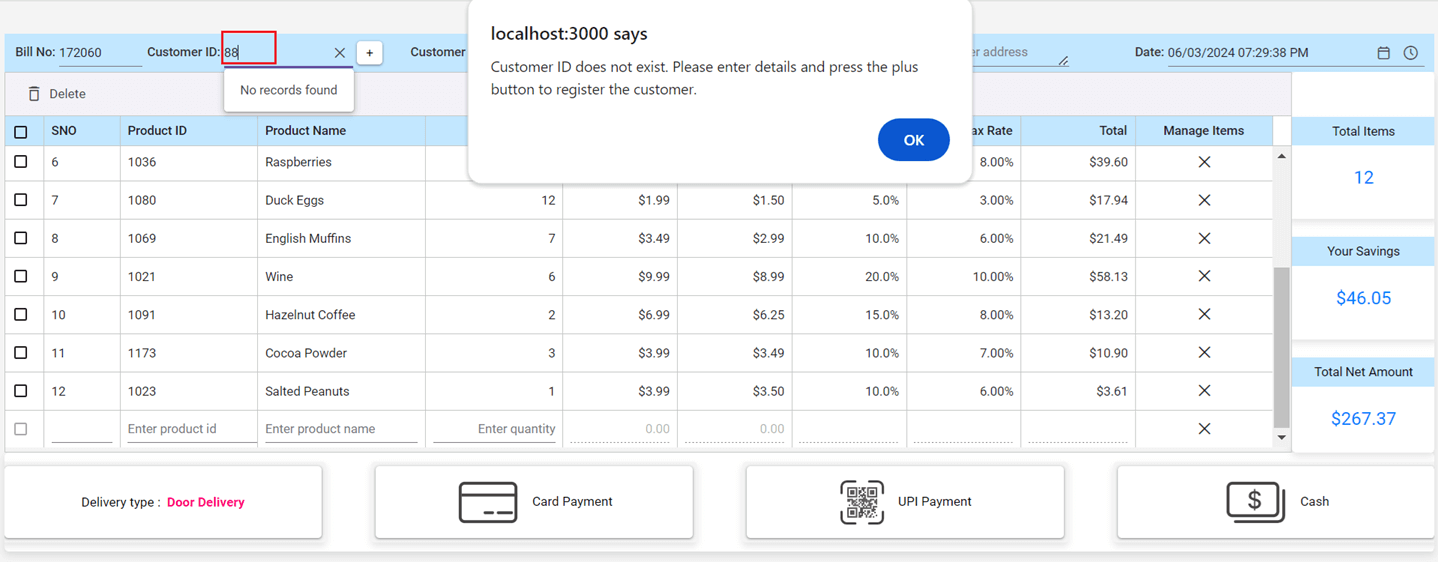Click the UPI Payment QR code icon
The image size is (1438, 562).
tap(861, 502)
